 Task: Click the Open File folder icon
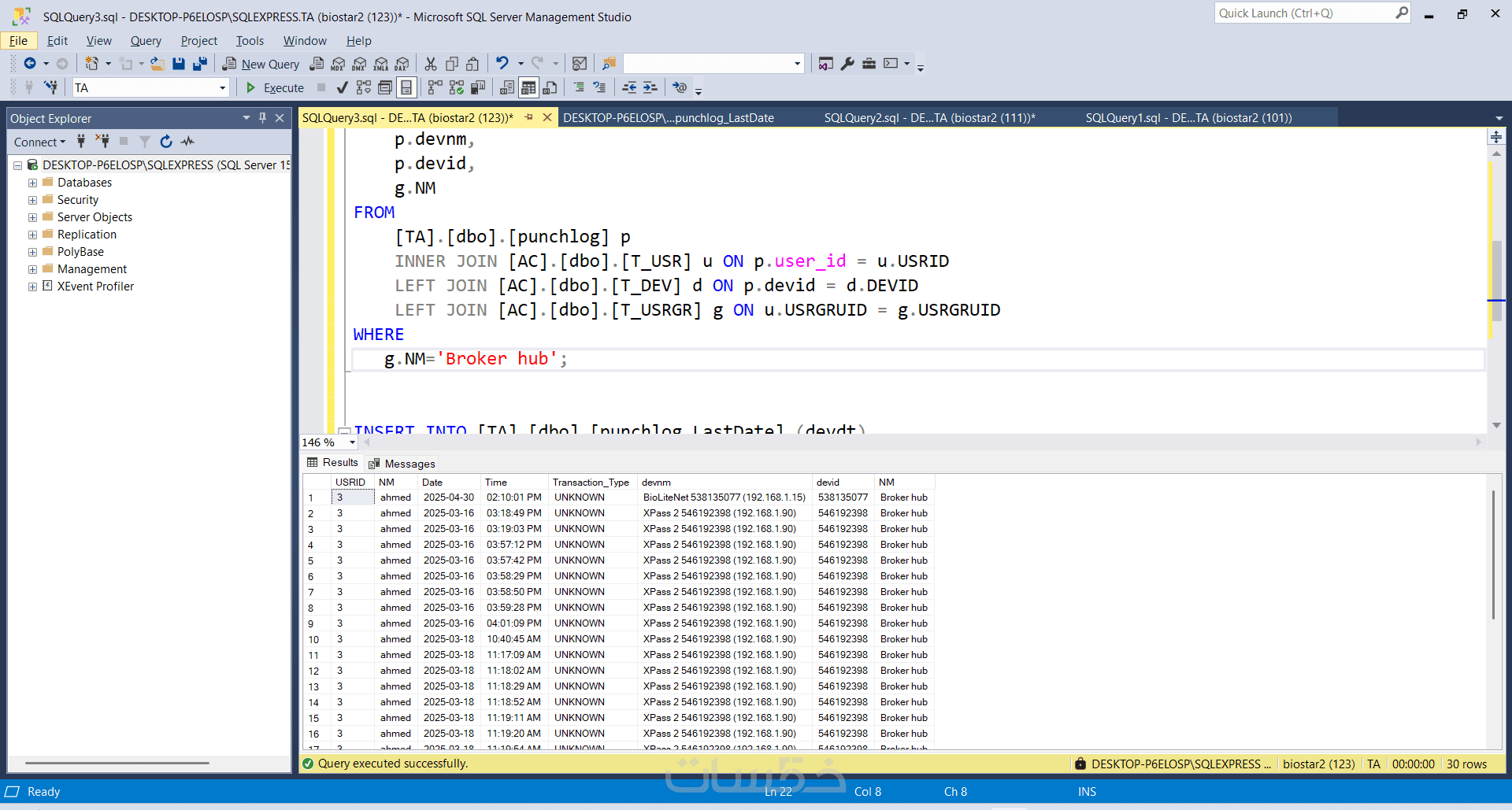tap(157, 64)
